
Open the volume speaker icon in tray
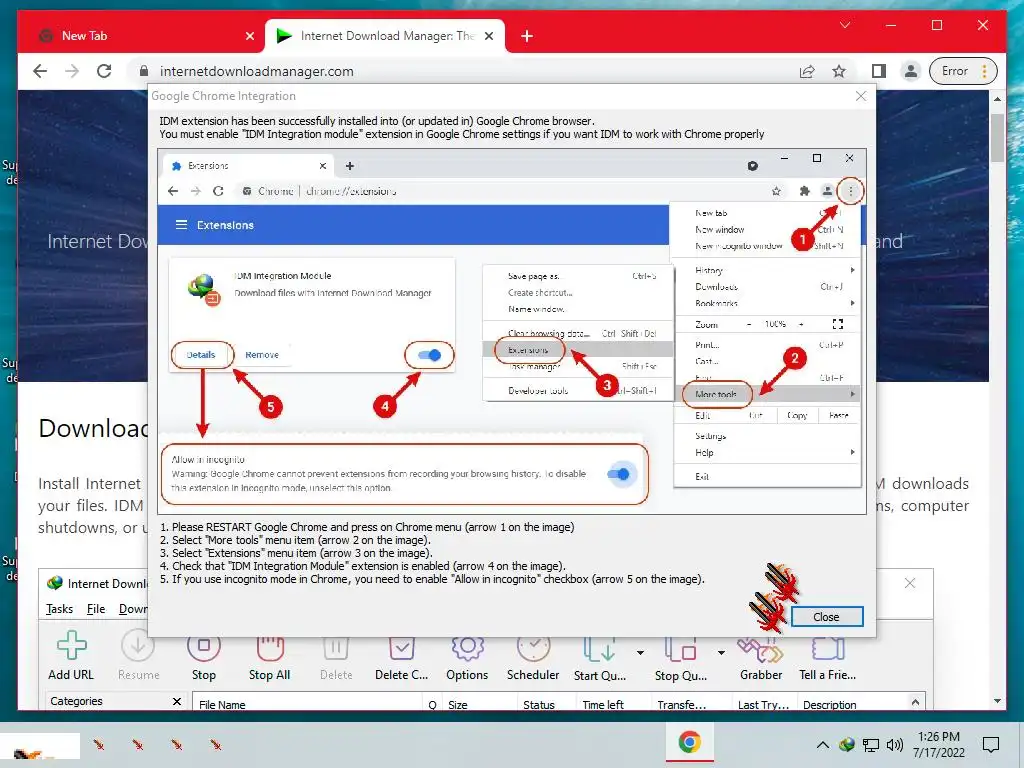click(894, 744)
